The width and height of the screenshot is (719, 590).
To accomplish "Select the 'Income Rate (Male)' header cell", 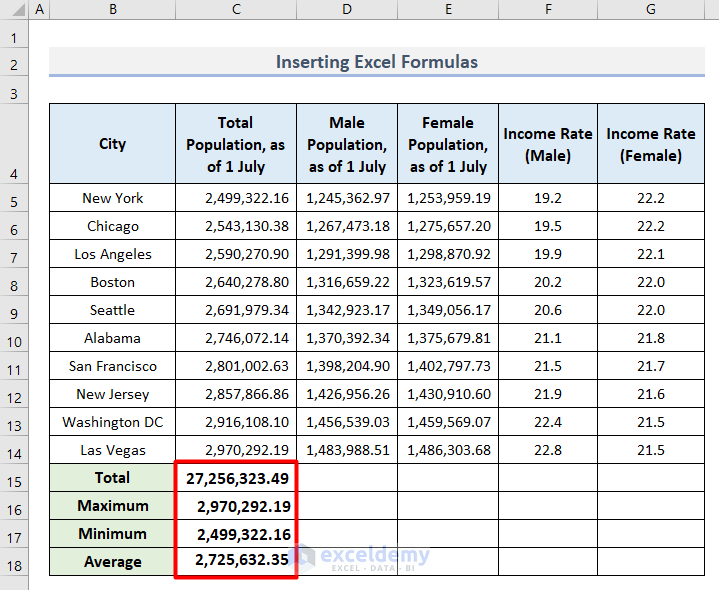I will [x=548, y=144].
